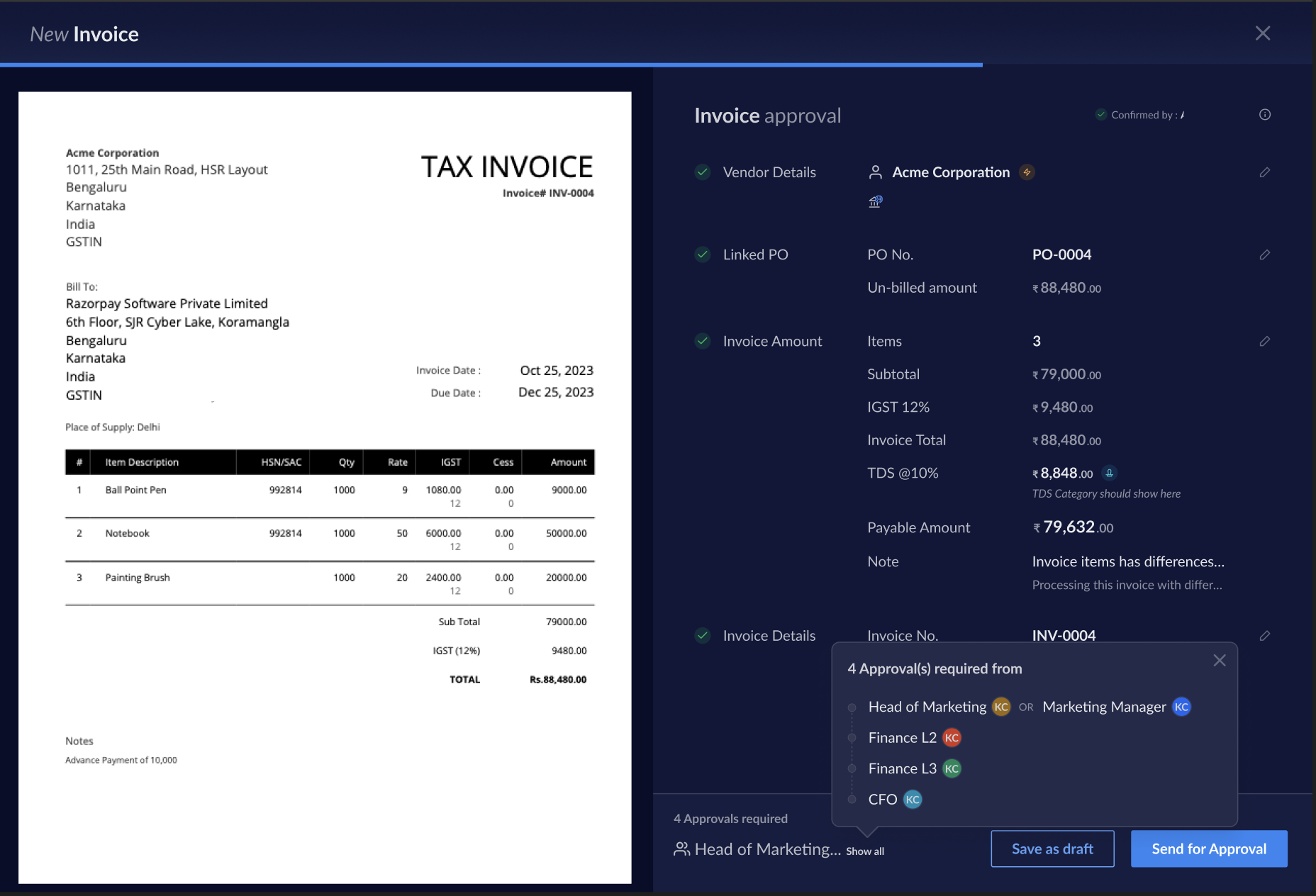Image resolution: width=1316 pixels, height=896 pixels.
Task: Click the Un-billed amount ₹88,480.00
Action: 1066,288
